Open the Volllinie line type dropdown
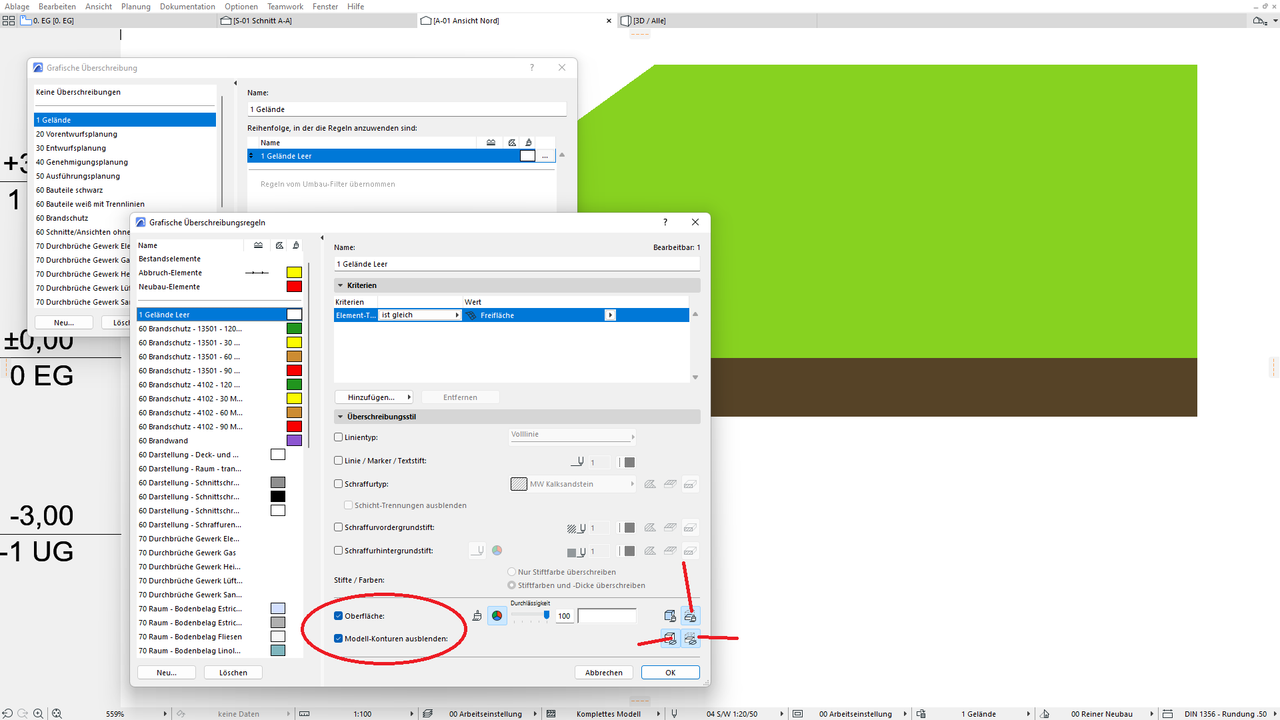1280x720 pixels. click(572, 435)
